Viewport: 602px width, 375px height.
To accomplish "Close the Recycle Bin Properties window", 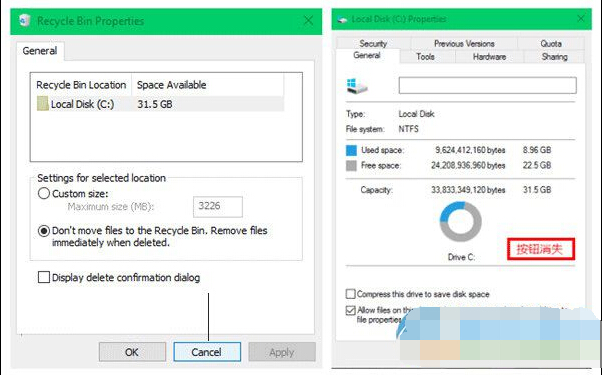I will point(308,20).
